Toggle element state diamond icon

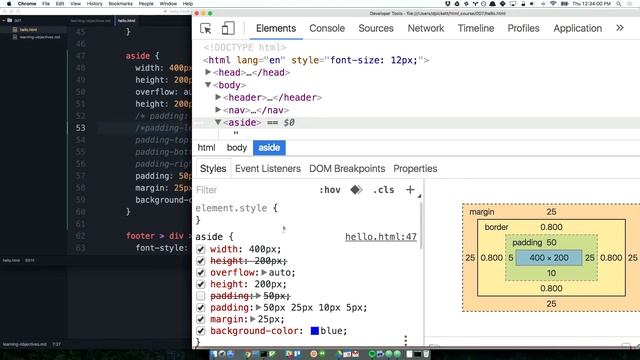(x=356, y=190)
